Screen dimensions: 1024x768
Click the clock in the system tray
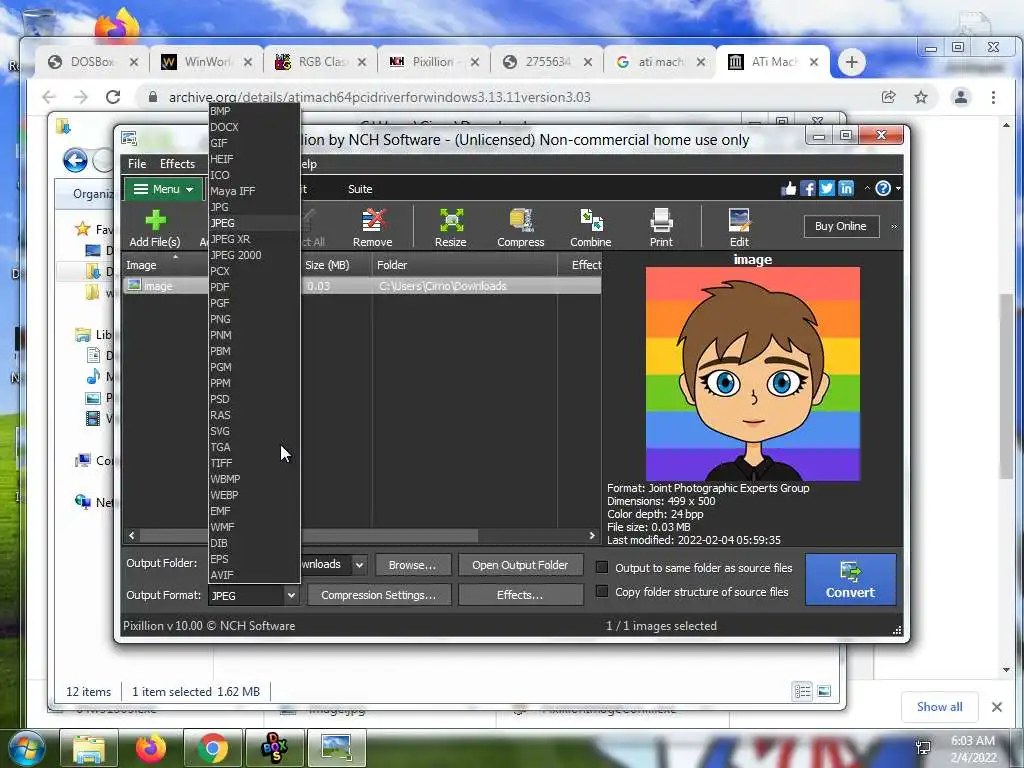[973, 748]
